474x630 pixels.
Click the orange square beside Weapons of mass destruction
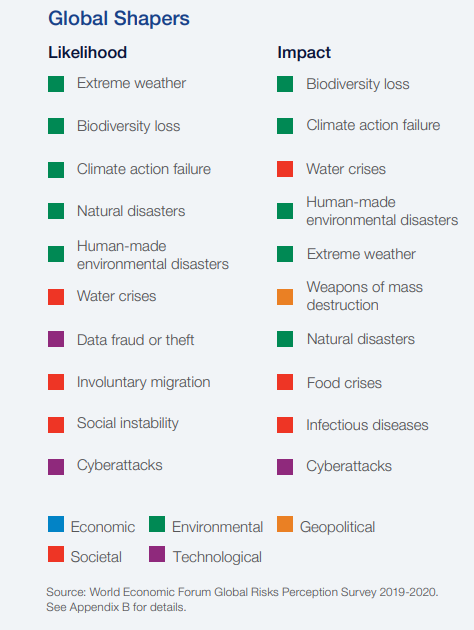pos(285,297)
